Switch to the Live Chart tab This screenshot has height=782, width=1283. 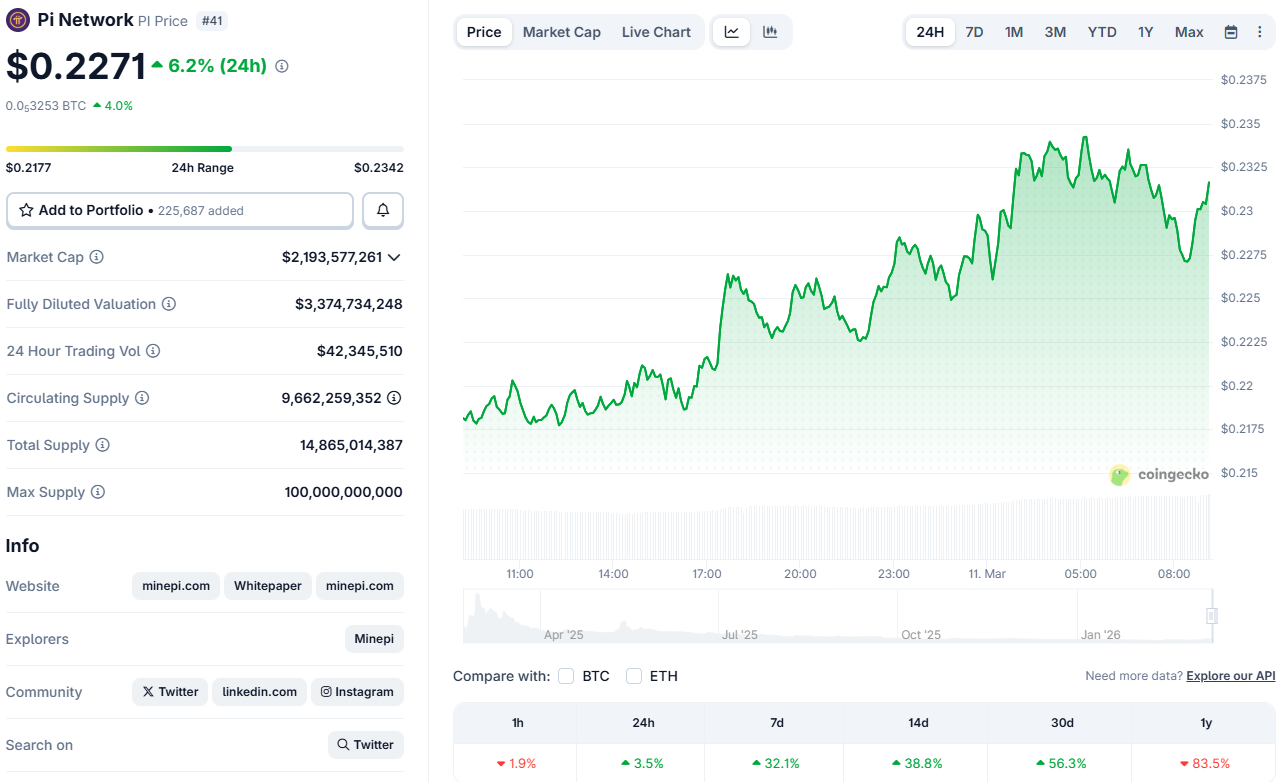(656, 31)
